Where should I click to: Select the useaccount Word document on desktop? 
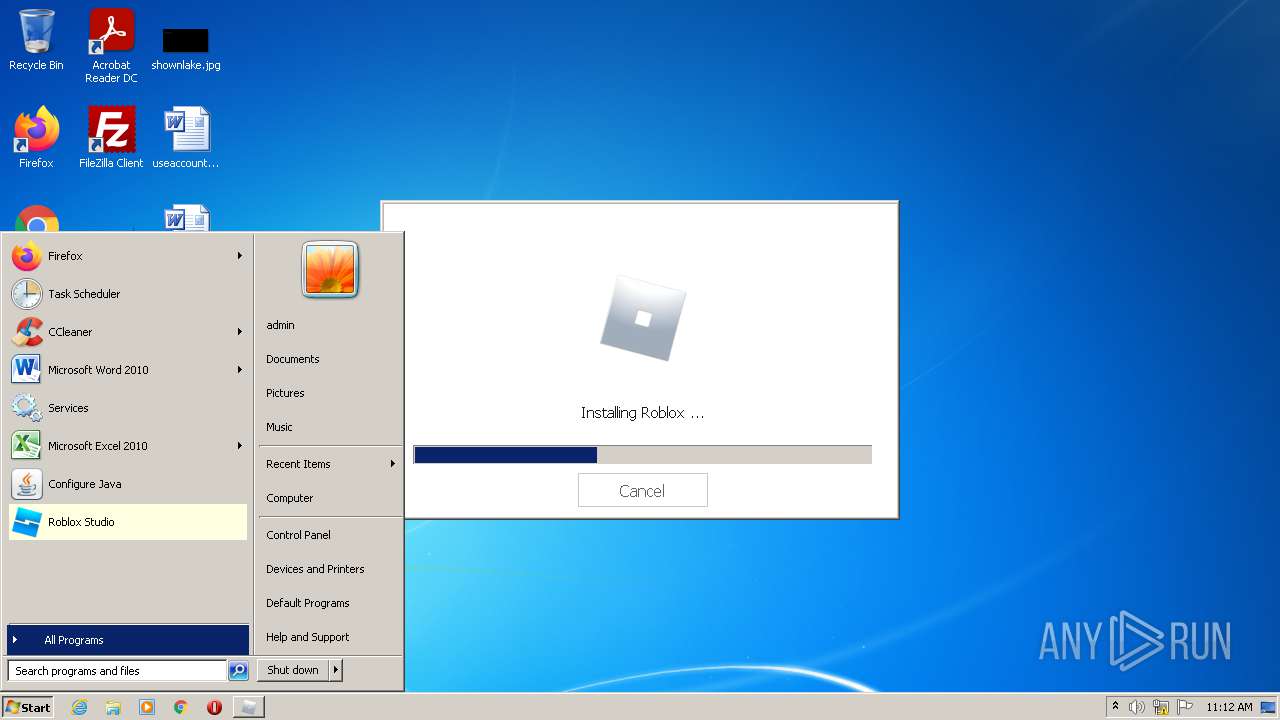[x=186, y=137]
